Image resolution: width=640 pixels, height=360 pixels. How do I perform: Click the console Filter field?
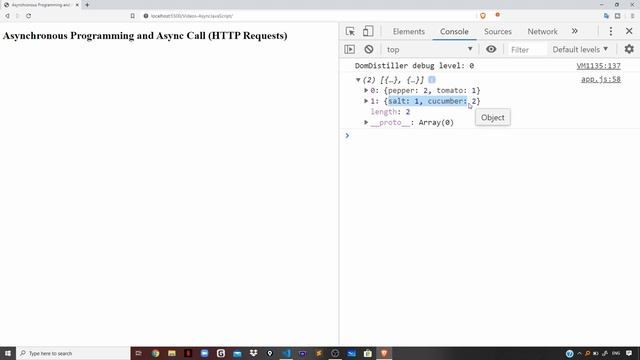(x=526, y=49)
